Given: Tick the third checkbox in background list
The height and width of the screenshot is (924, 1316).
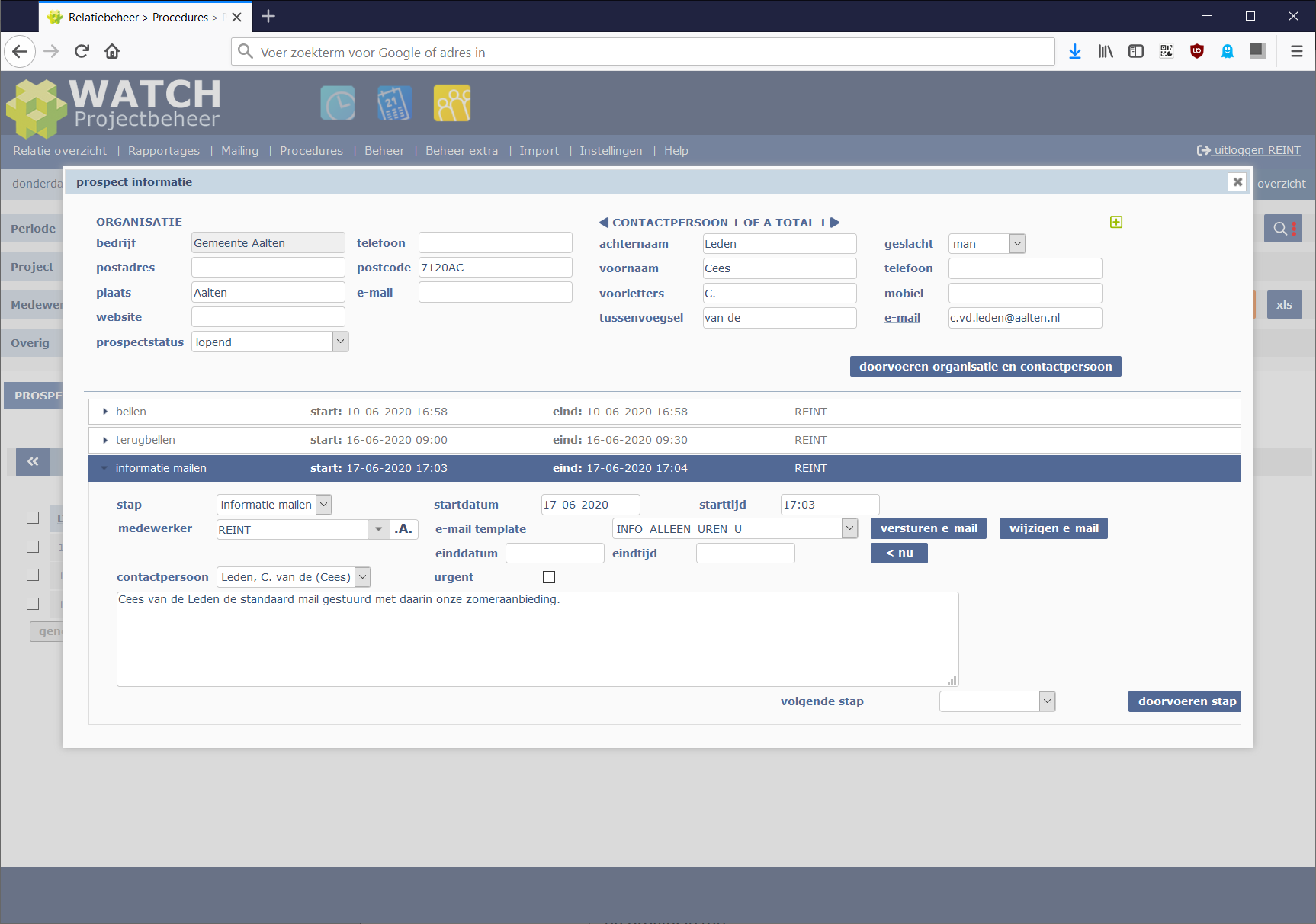Looking at the screenshot, I should [x=33, y=575].
